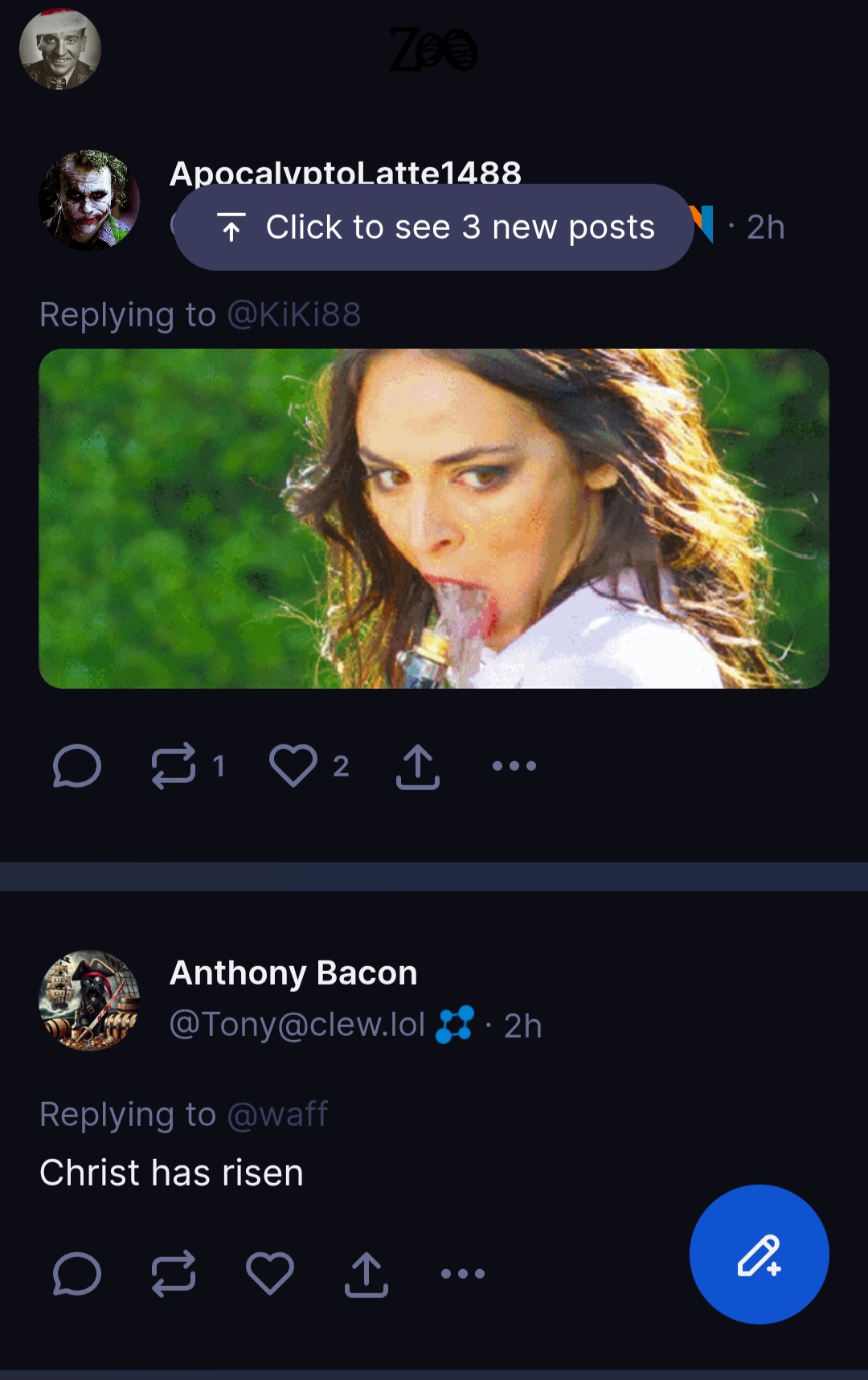
Task: Open the @waff mention link
Action: (277, 1115)
